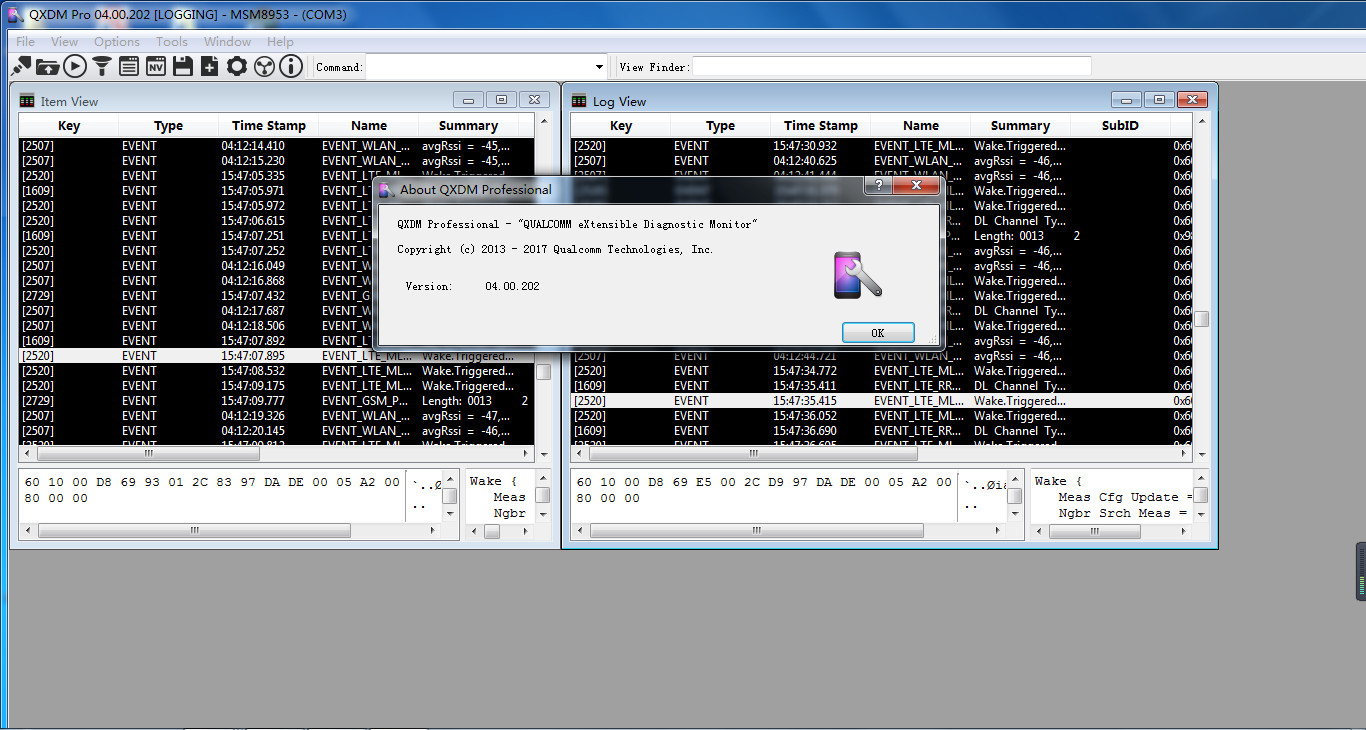Screen dimensions: 1366x730
Task: Open the port connection tool icon
Action: pos(21,66)
